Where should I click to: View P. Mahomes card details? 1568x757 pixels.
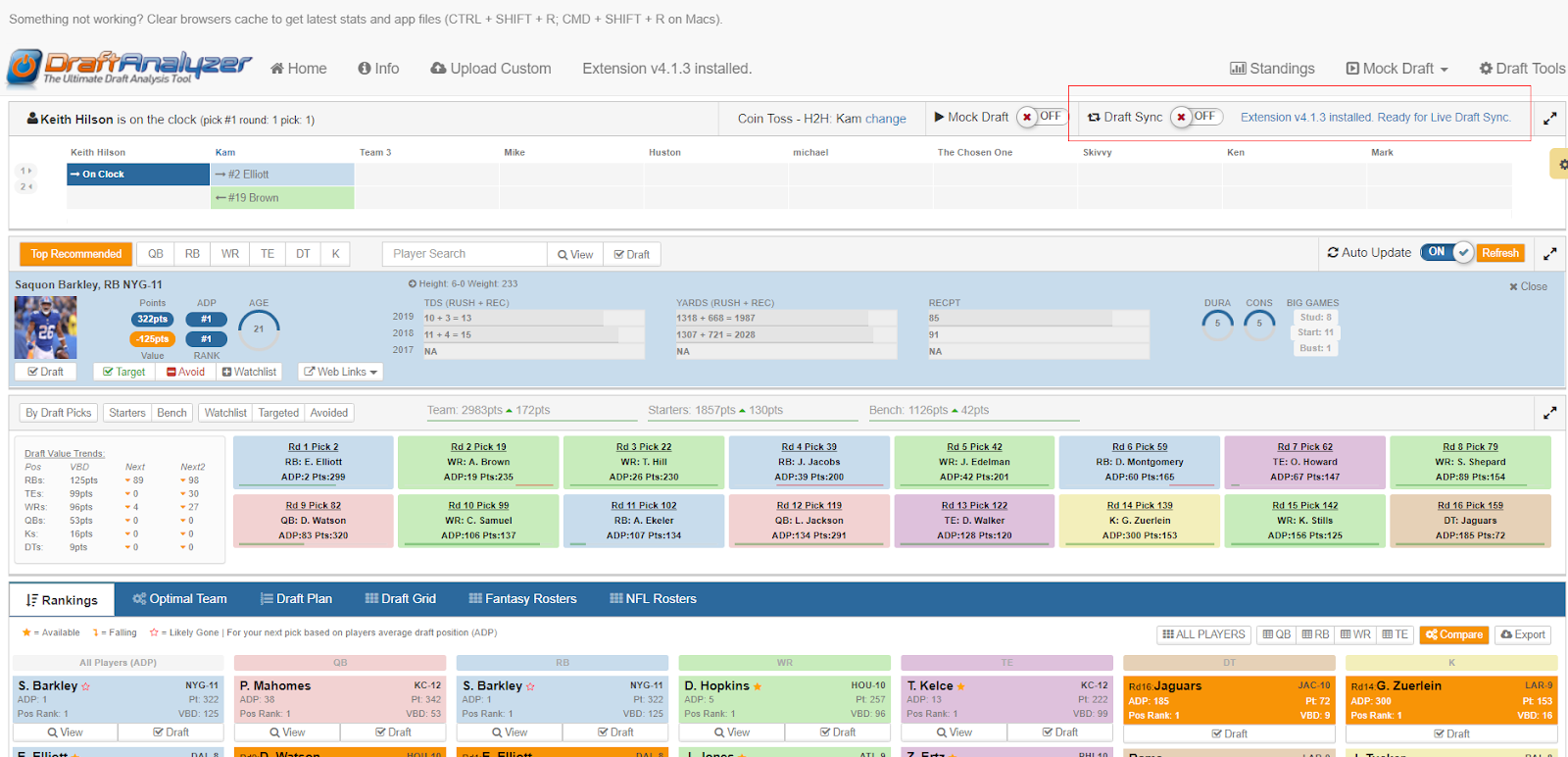point(287,732)
